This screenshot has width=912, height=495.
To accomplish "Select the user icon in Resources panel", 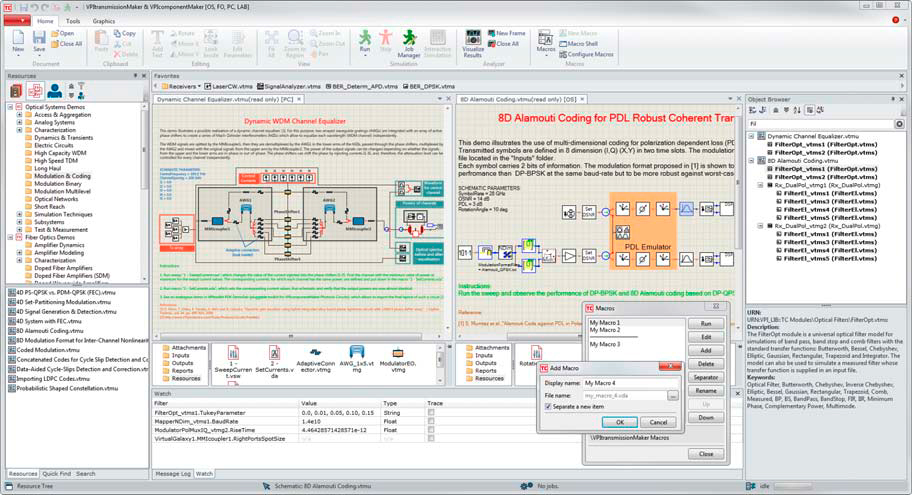I will click(55, 91).
